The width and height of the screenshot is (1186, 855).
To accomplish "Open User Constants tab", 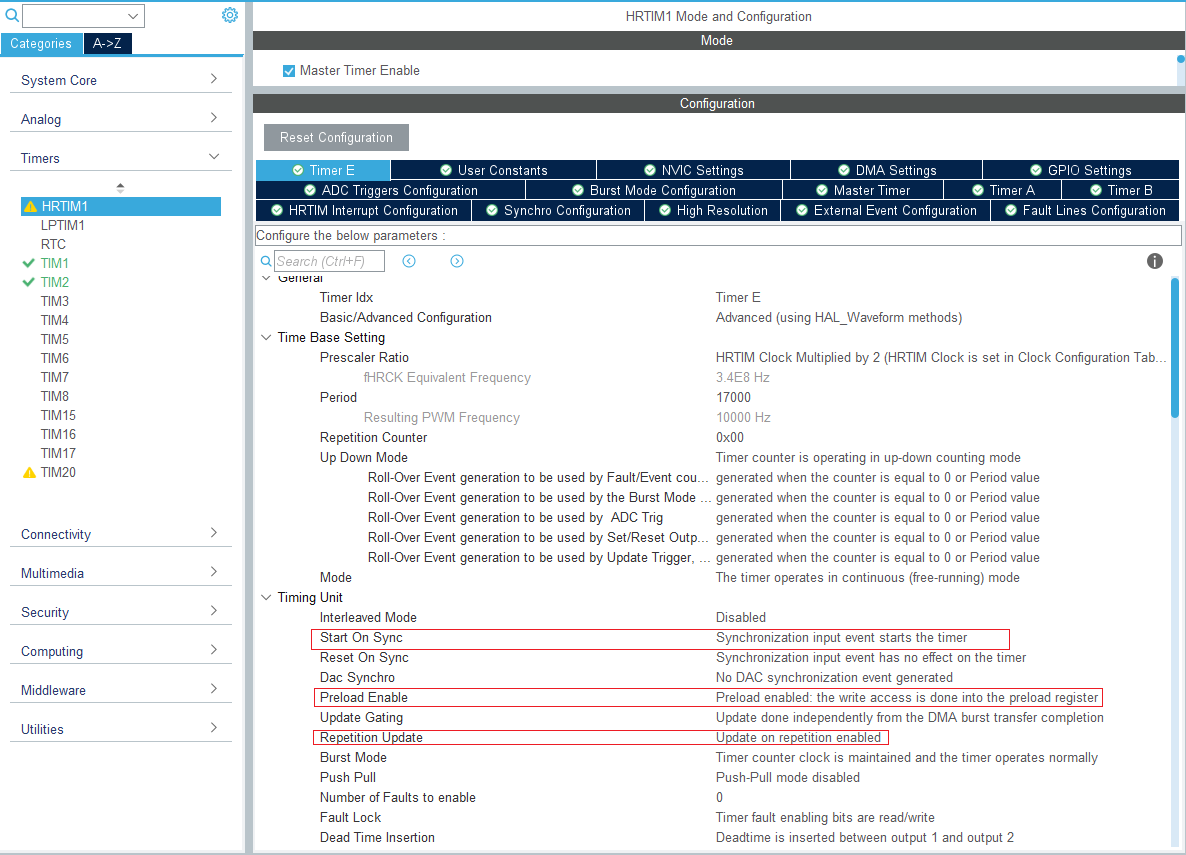I will [493, 170].
